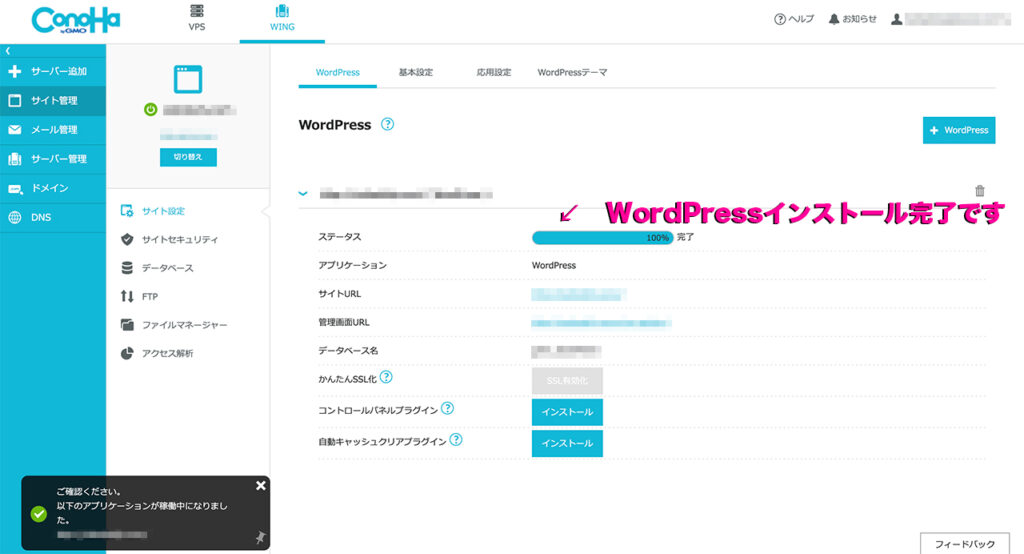Click the envelope icon for メール管理
1024x554 pixels.
(x=14, y=129)
